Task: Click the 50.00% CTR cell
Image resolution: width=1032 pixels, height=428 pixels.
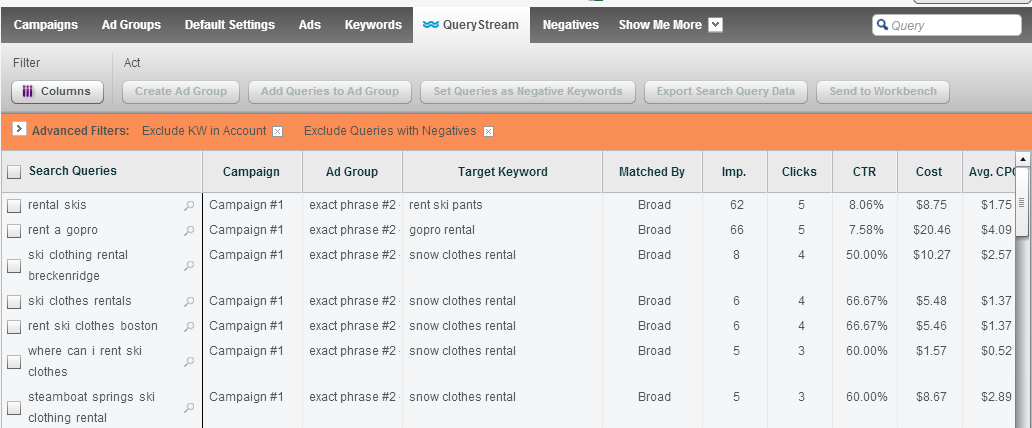Action: (867, 255)
